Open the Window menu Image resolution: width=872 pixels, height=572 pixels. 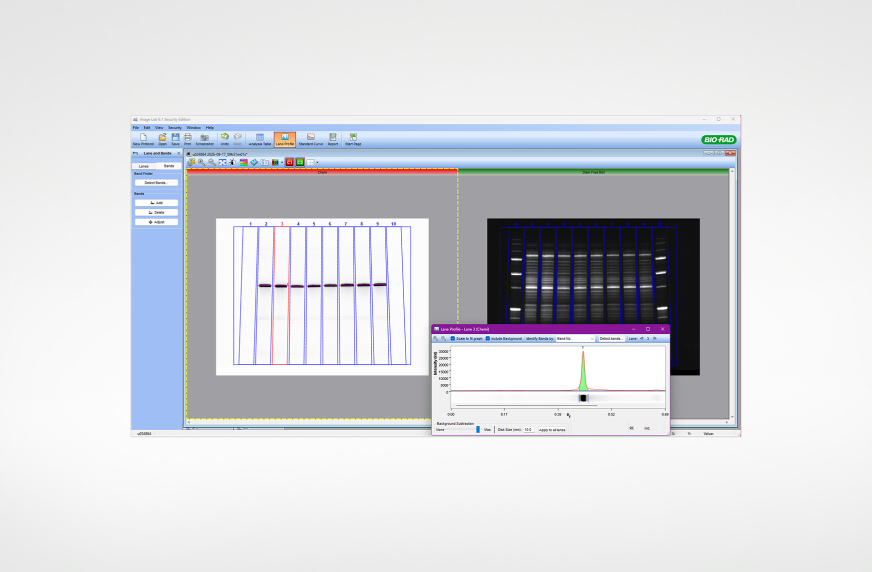coord(194,127)
